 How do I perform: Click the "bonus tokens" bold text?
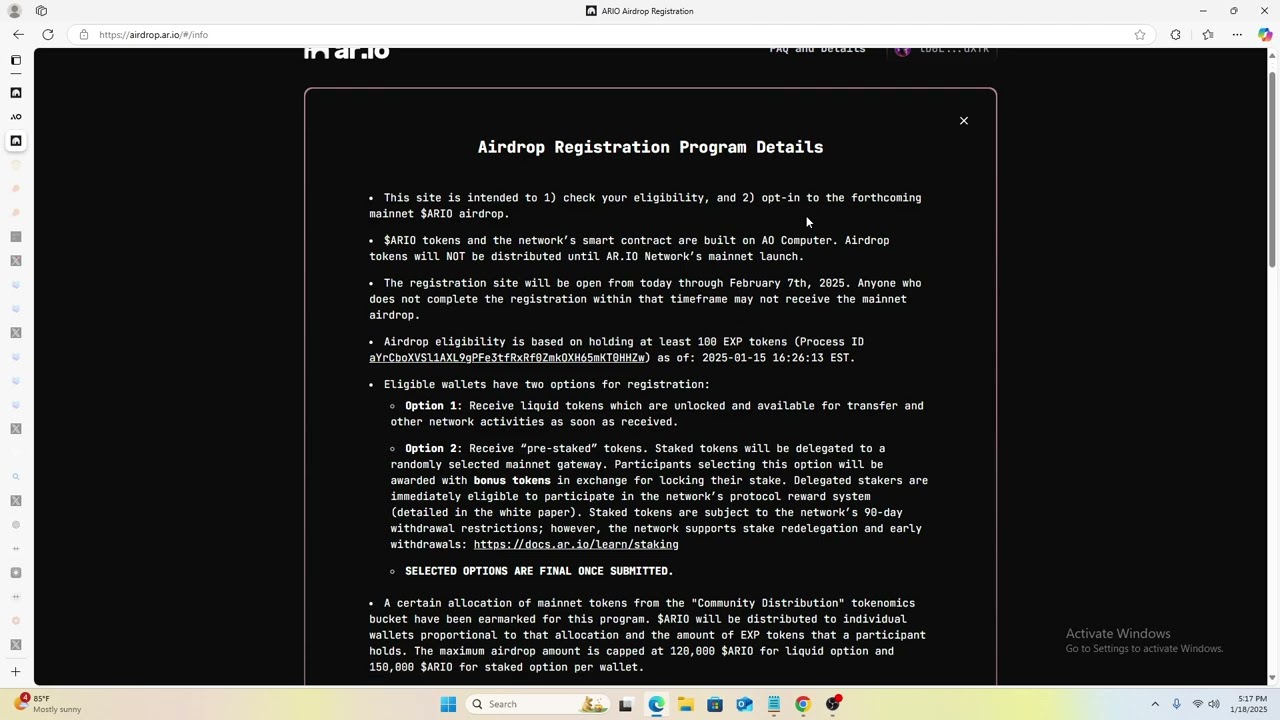click(512, 481)
